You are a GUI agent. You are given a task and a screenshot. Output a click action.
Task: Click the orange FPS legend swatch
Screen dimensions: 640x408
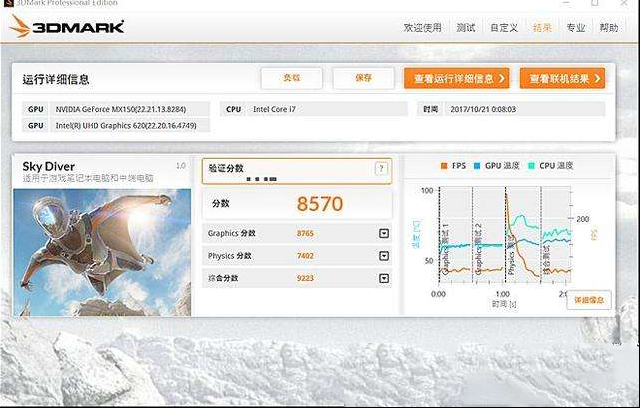(444, 166)
